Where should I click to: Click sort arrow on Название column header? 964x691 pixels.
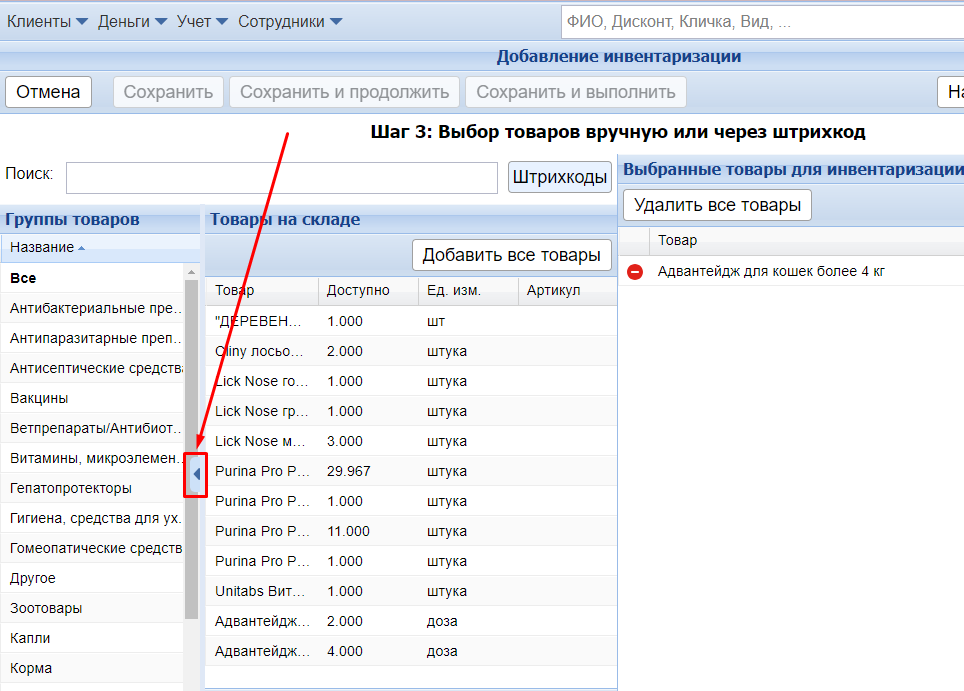click(82, 248)
